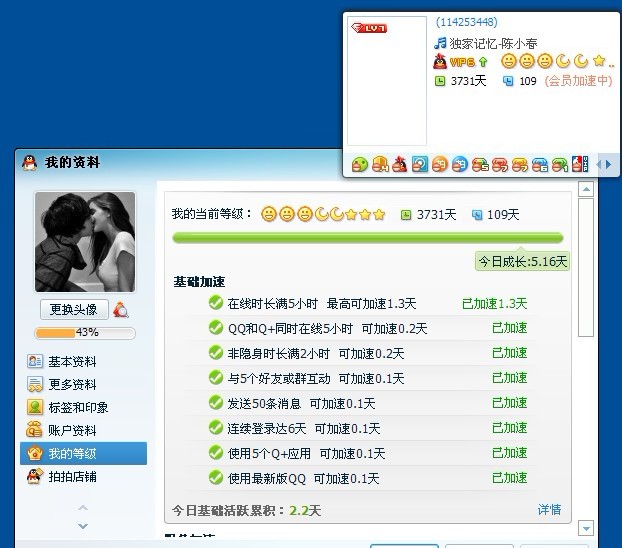Image resolution: width=622 pixels, height=548 pixels.
Task: Click the scrollbar down arrow in the level panel
Action: click(586, 528)
